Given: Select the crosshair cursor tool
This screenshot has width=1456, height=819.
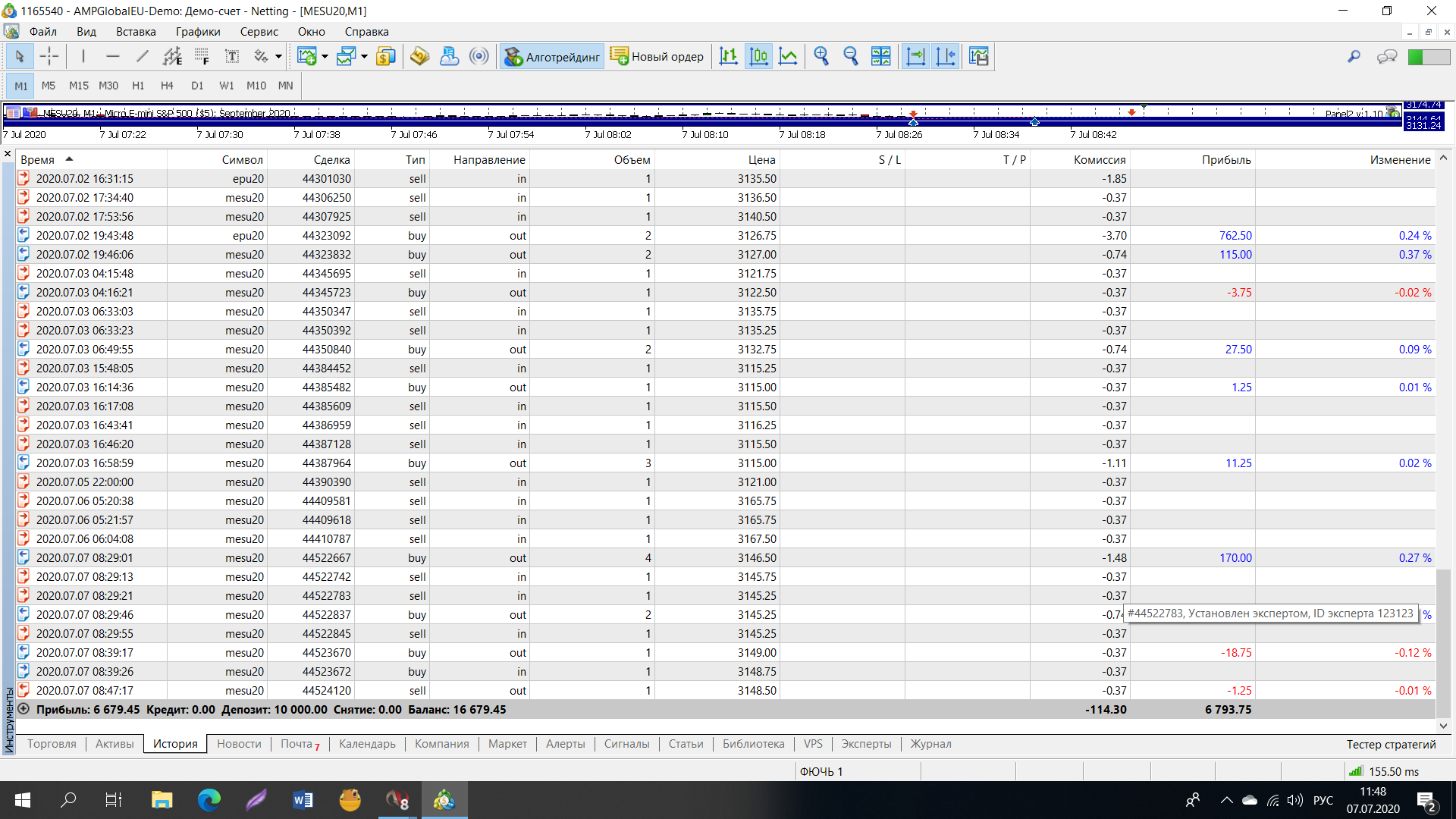Looking at the screenshot, I should (x=49, y=56).
